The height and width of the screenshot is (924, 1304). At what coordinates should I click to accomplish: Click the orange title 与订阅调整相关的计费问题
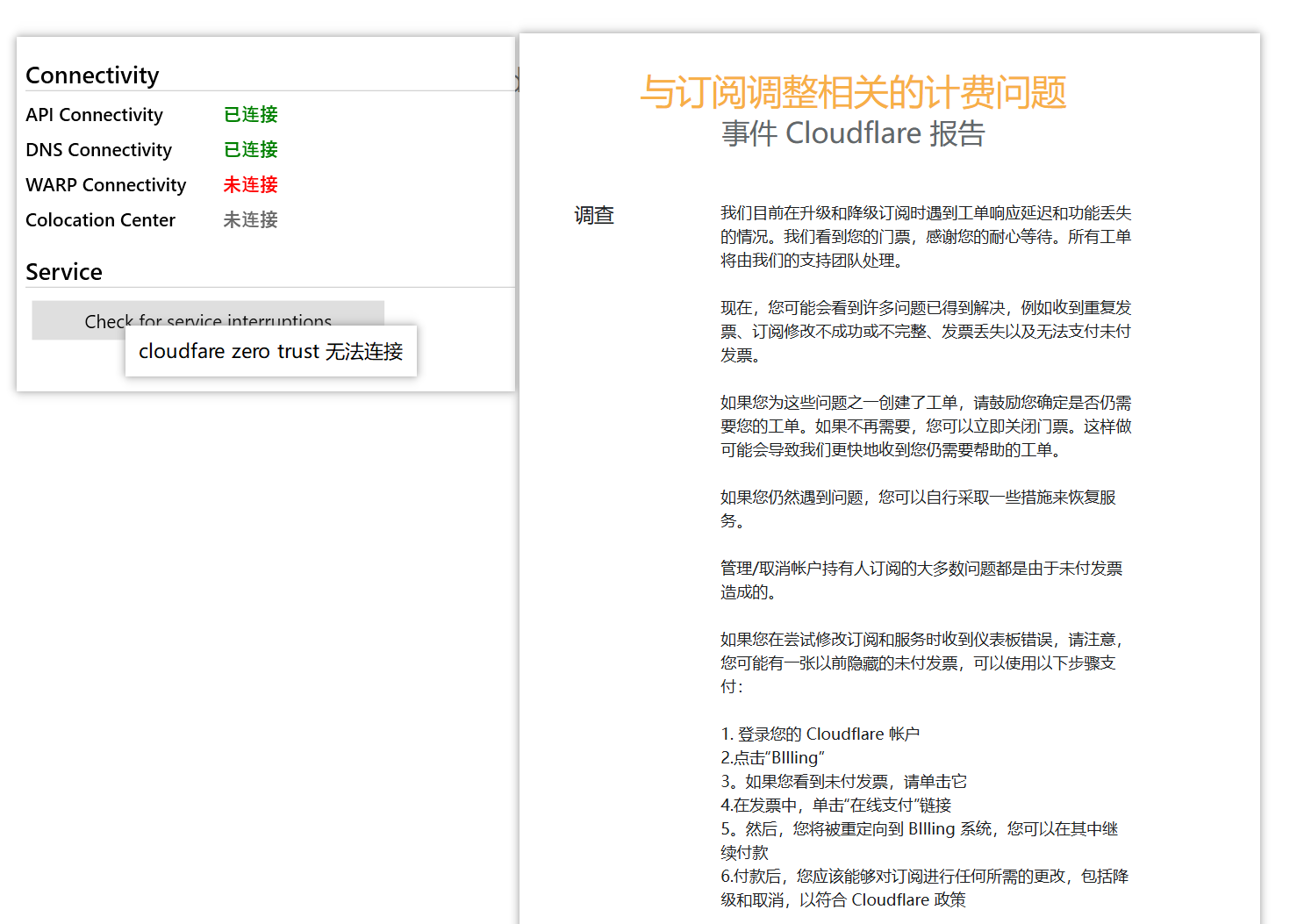(x=853, y=92)
